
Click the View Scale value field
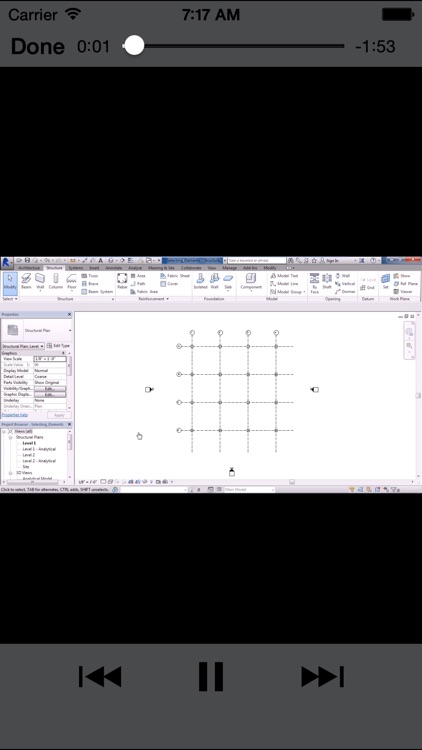(50, 359)
